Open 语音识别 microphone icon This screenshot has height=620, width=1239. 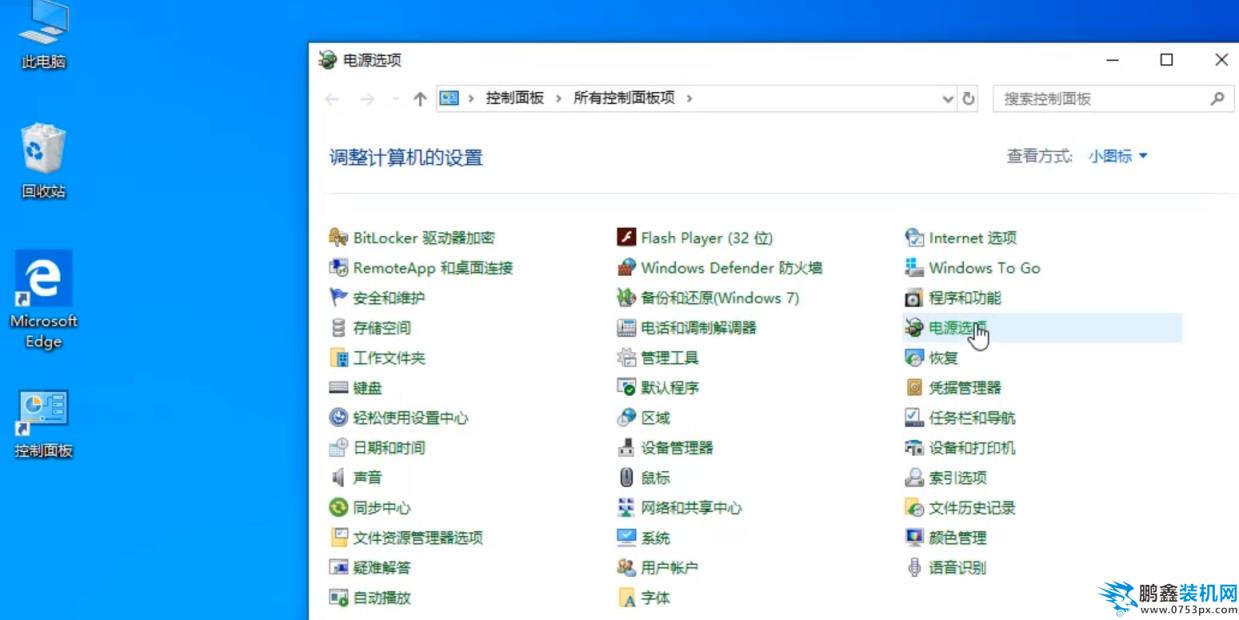click(914, 568)
